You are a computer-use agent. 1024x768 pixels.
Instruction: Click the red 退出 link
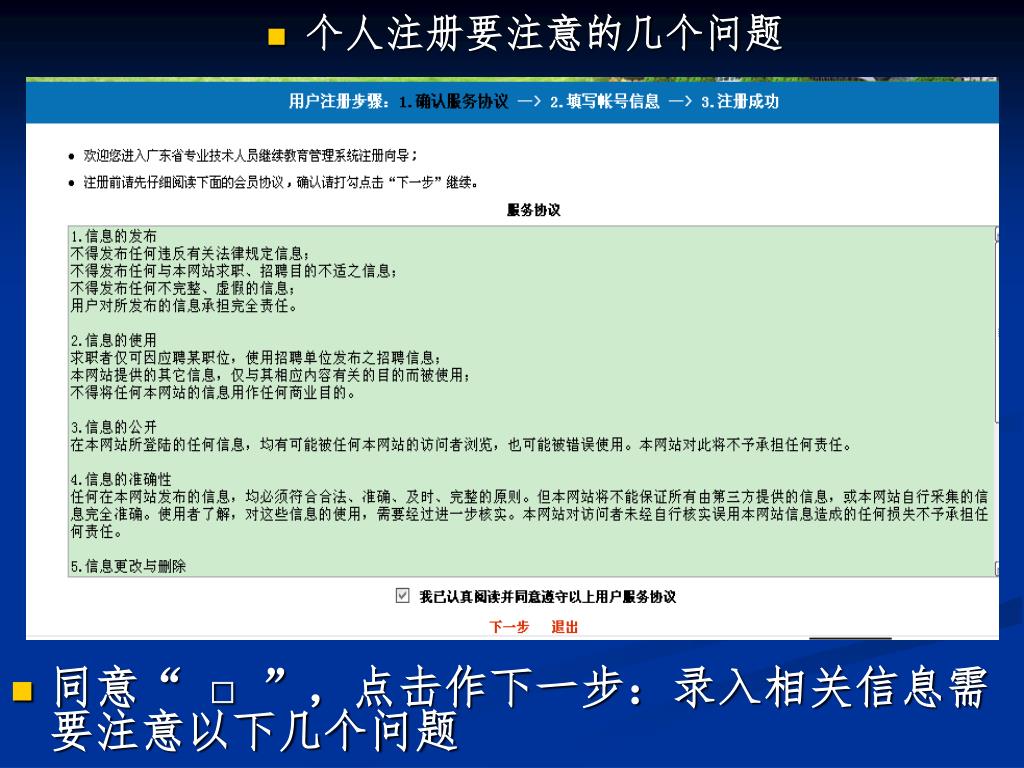point(564,627)
